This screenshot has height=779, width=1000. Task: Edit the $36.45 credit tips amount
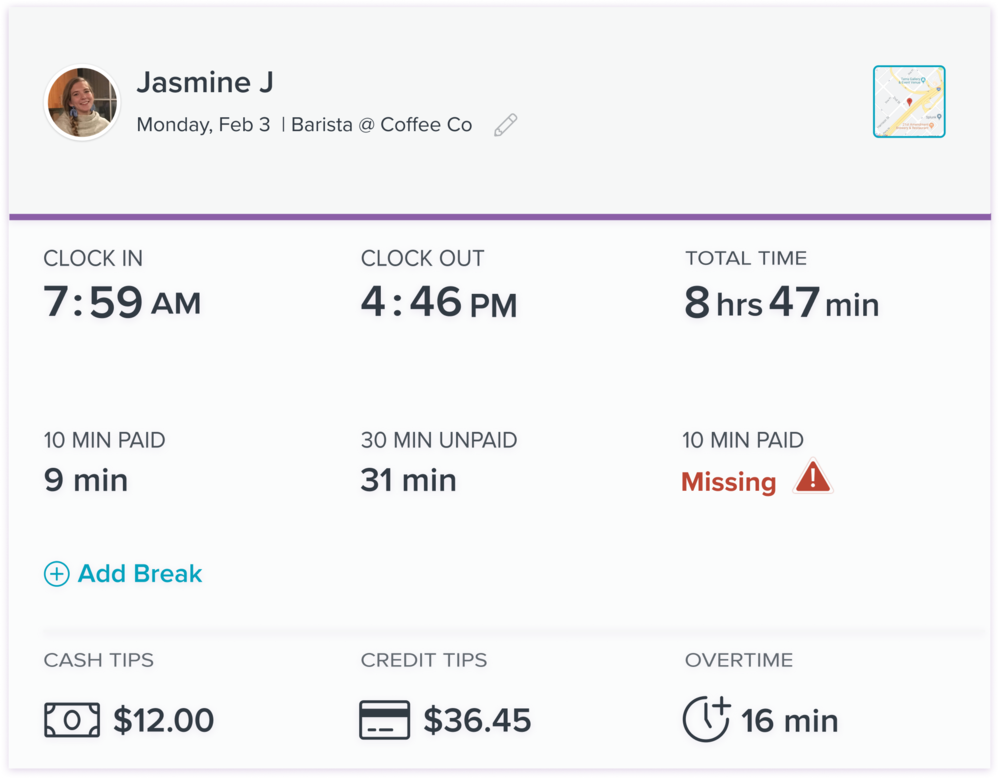(x=477, y=720)
